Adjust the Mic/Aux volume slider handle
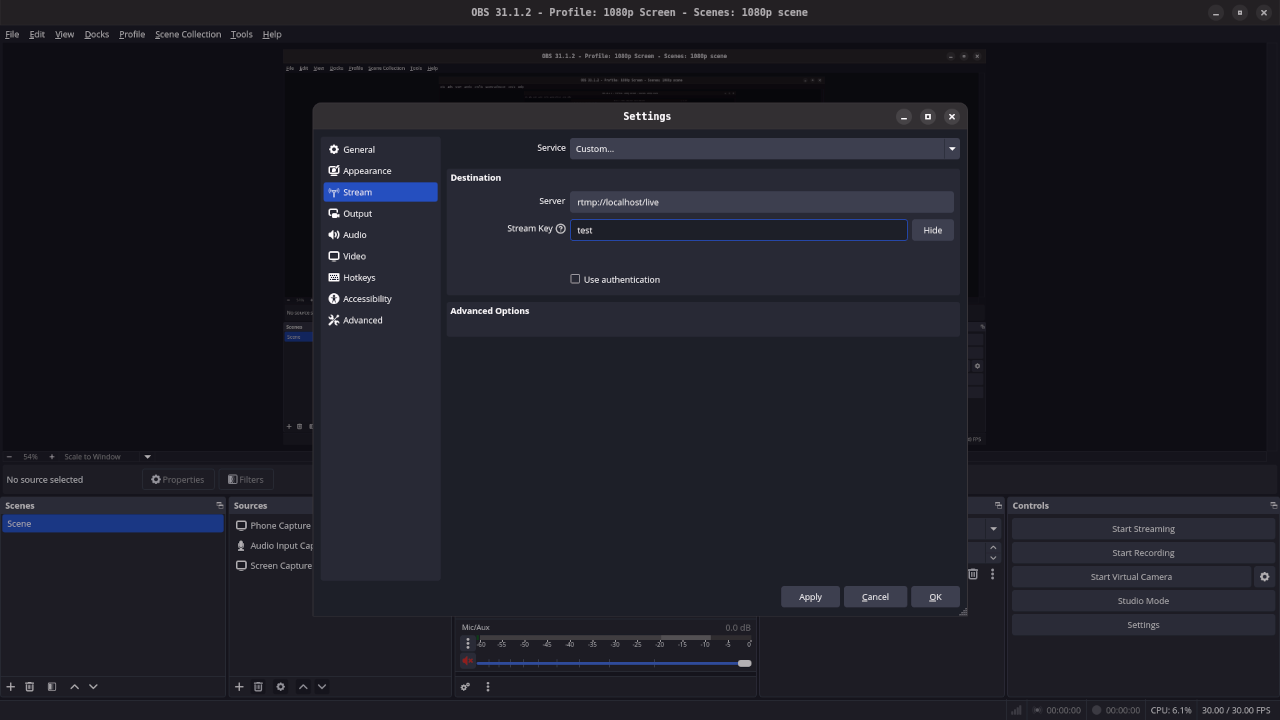This screenshot has width=1280, height=720. pos(744,663)
